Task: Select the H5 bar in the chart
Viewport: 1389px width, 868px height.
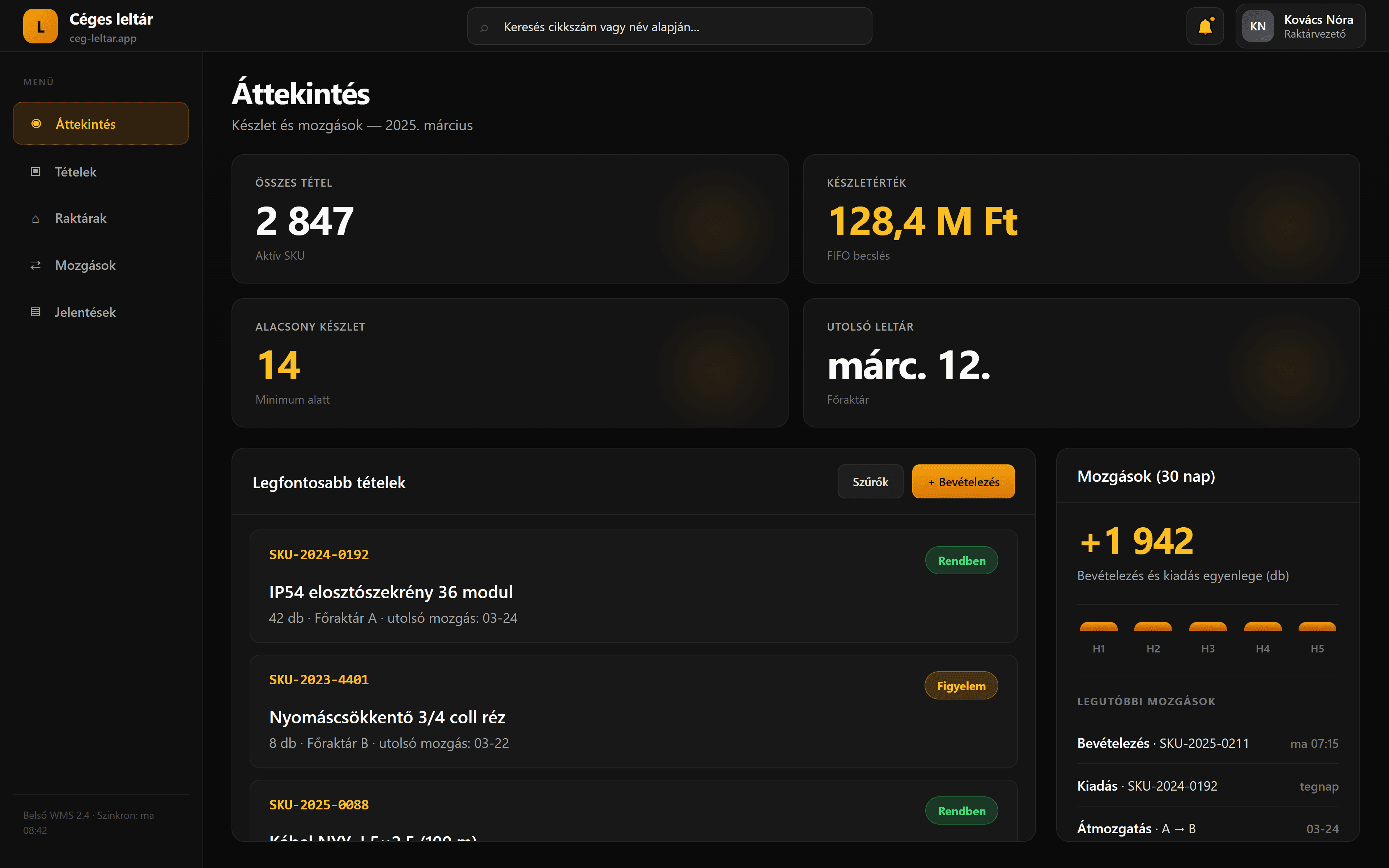Action: click(1317, 626)
